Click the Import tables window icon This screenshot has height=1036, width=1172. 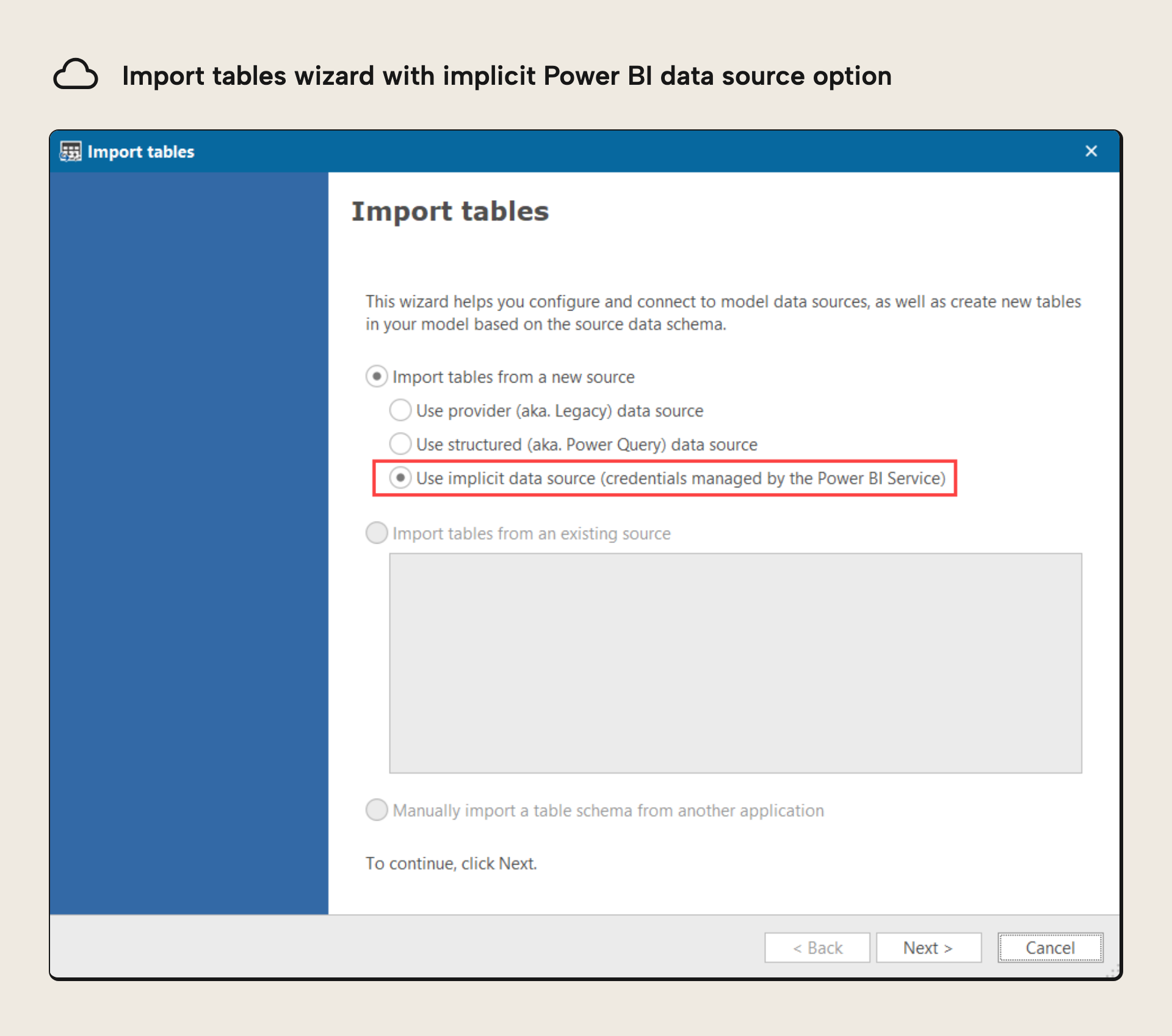(x=71, y=151)
